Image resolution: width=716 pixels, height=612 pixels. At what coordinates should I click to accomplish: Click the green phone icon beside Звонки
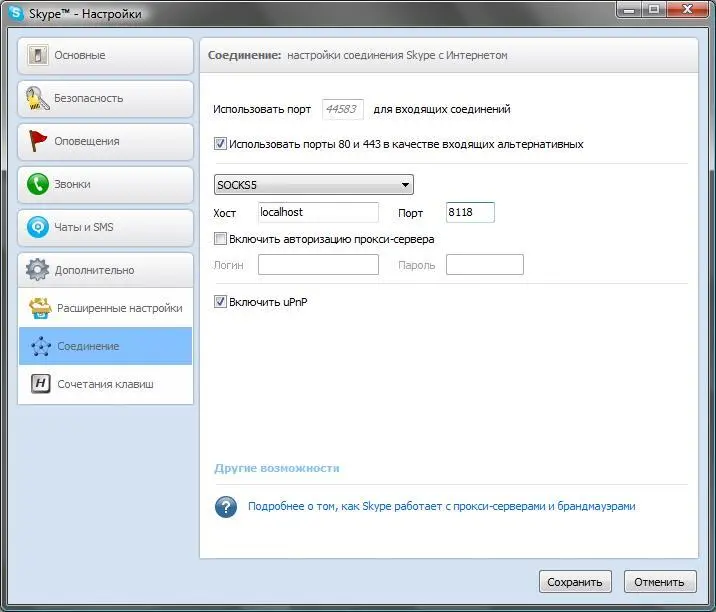click(39, 185)
